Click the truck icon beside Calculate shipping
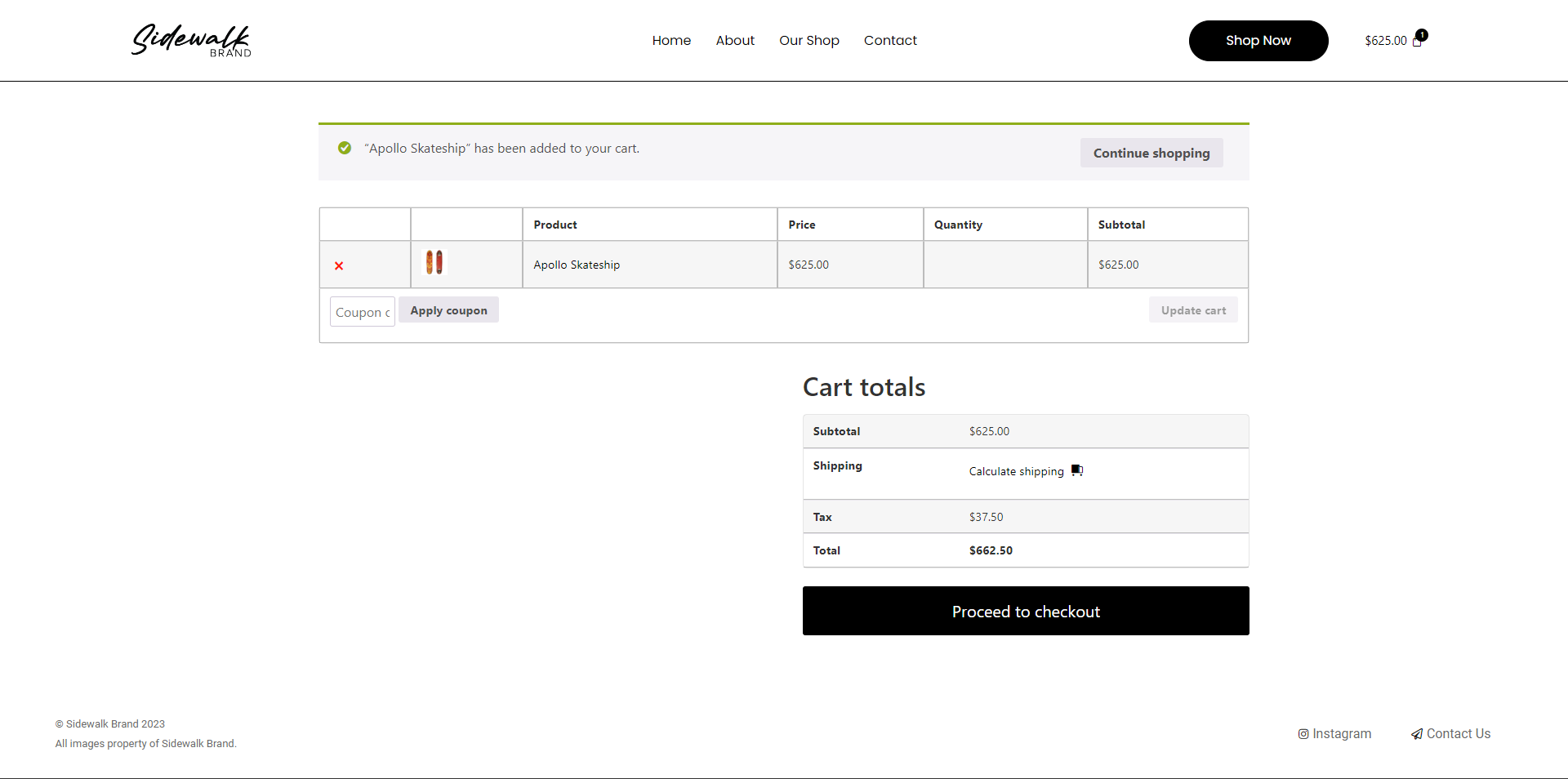Viewport: 1568px width, 779px height. pyautogui.click(x=1077, y=470)
